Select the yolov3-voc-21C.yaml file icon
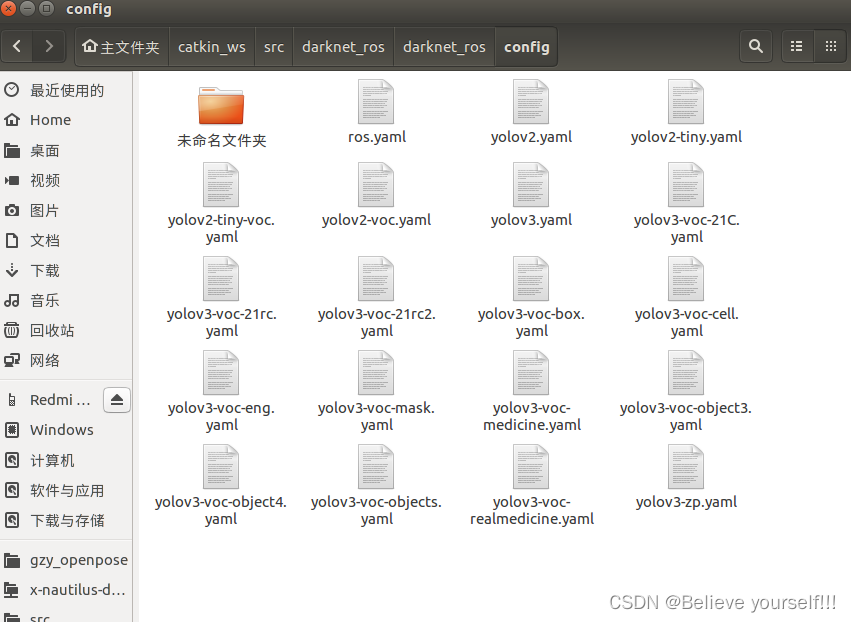The width and height of the screenshot is (851, 622). [686, 185]
